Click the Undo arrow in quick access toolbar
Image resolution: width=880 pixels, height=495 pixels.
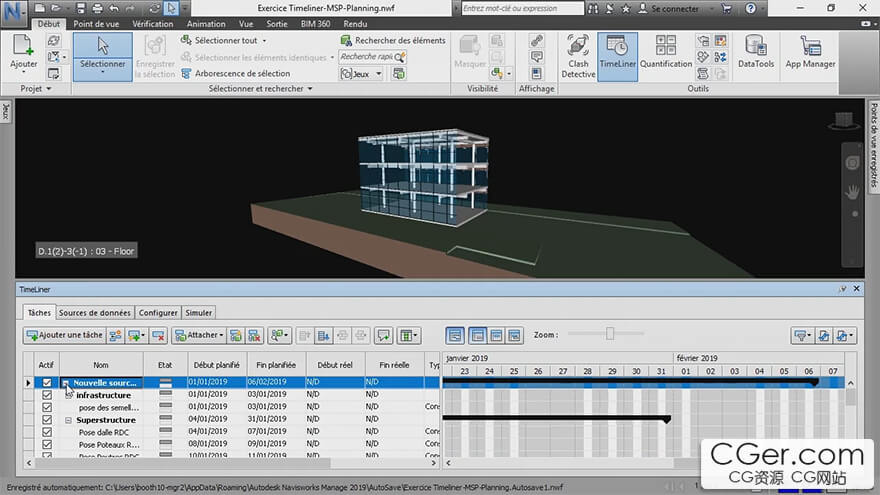tap(114, 8)
